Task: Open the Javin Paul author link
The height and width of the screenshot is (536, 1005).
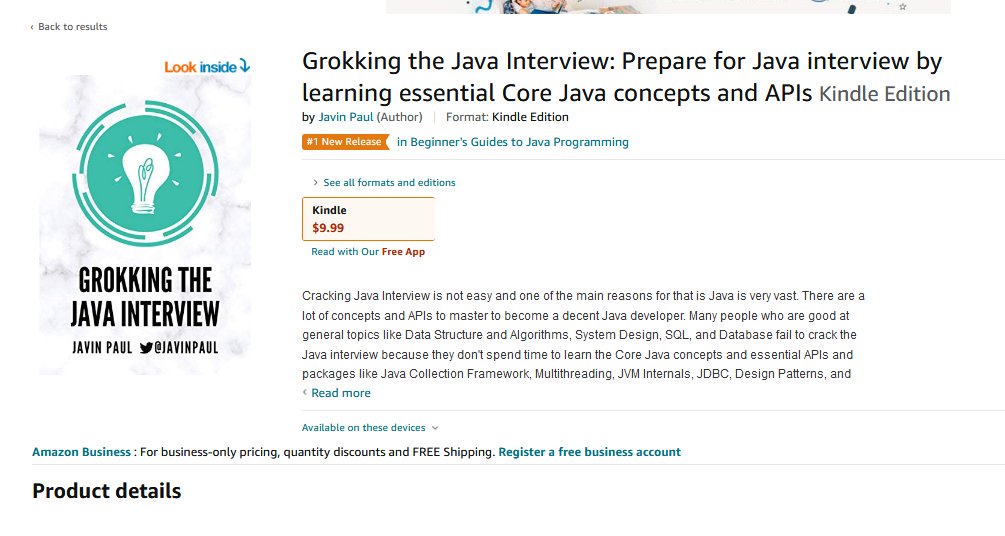Action: [345, 117]
